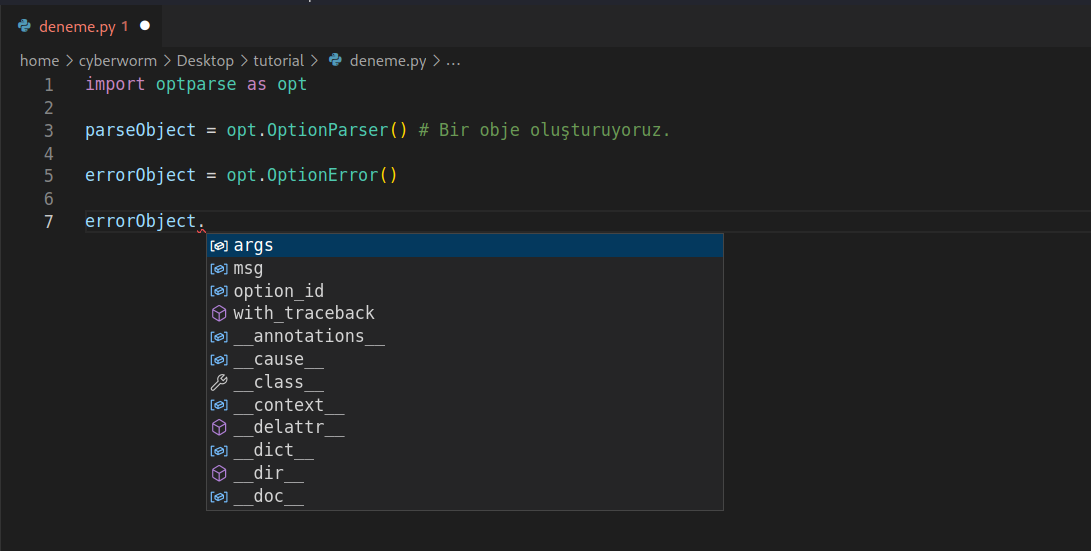Screen dimensions: 1091x551
Task: Click the Python file icon in tab
Action: click(24, 25)
